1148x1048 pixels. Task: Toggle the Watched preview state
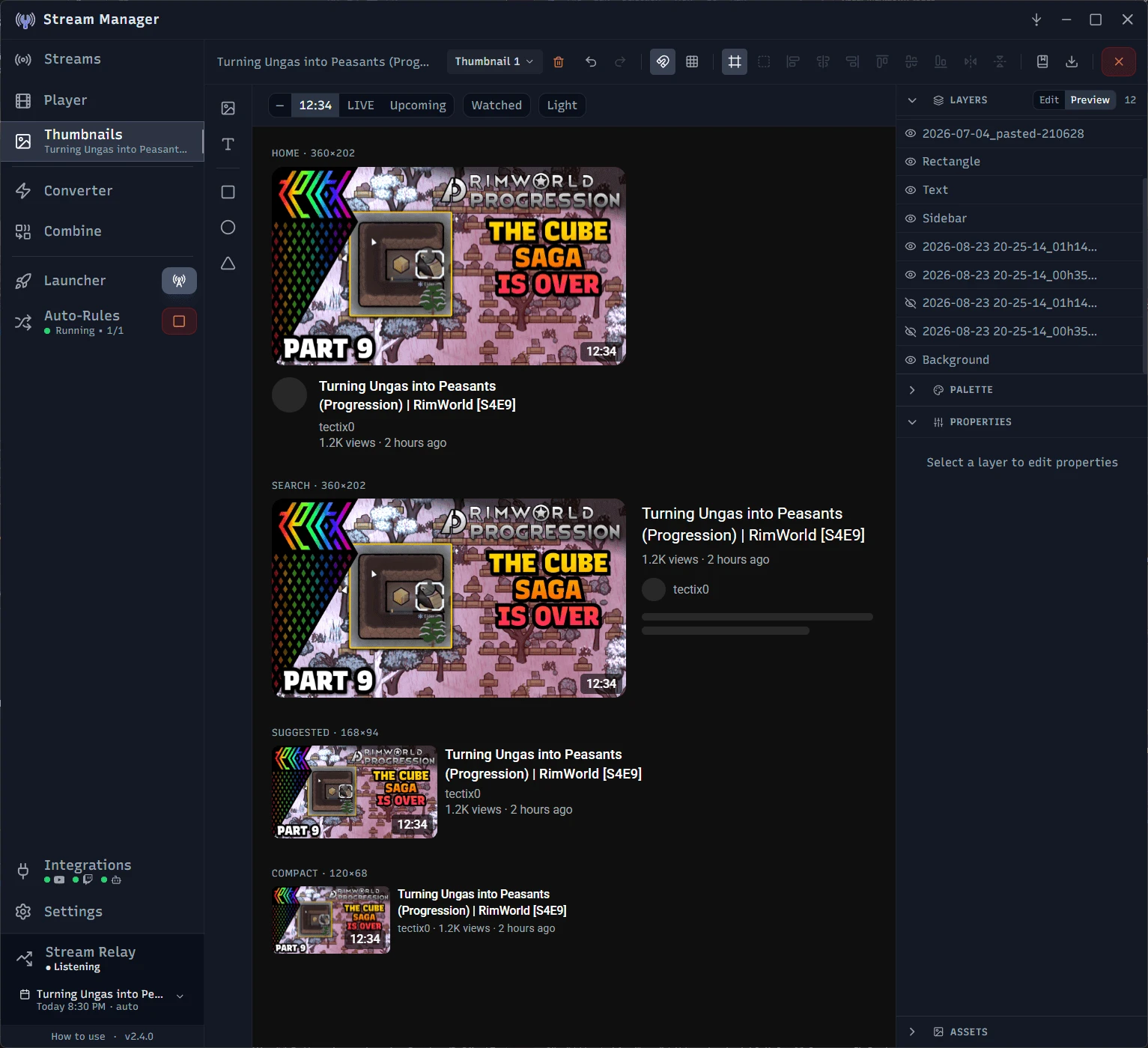click(496, 106)
